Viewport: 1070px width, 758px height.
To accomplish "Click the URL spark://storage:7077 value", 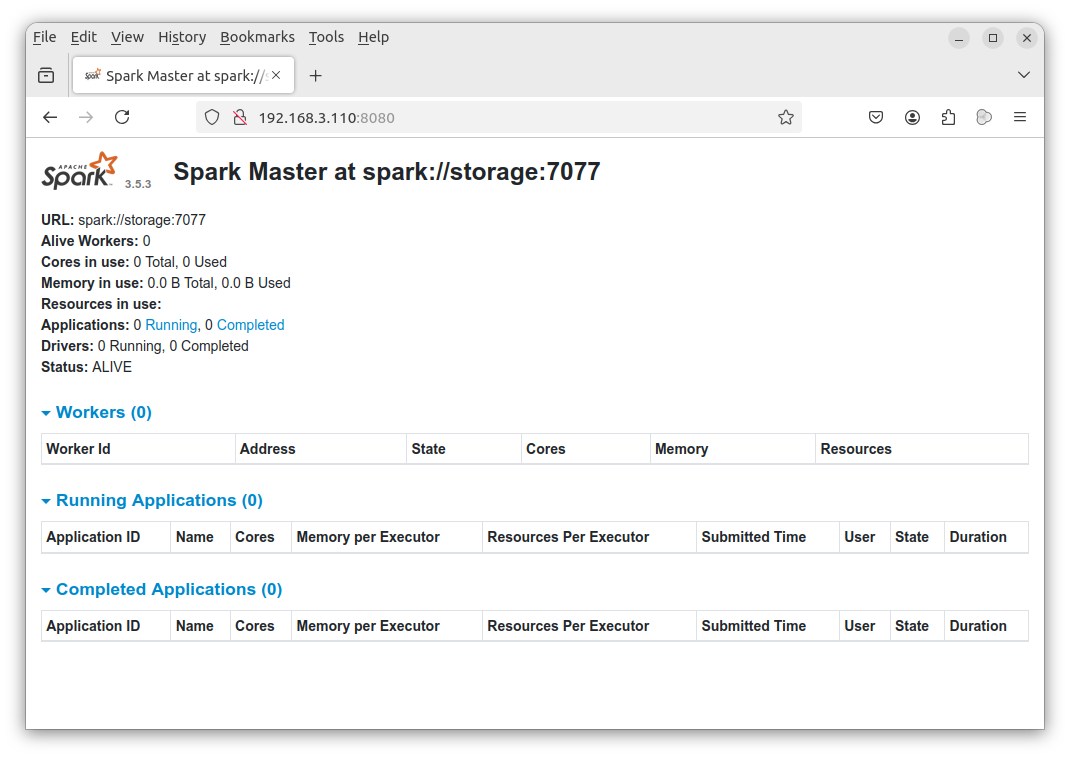I will click(x=142, y=220).
